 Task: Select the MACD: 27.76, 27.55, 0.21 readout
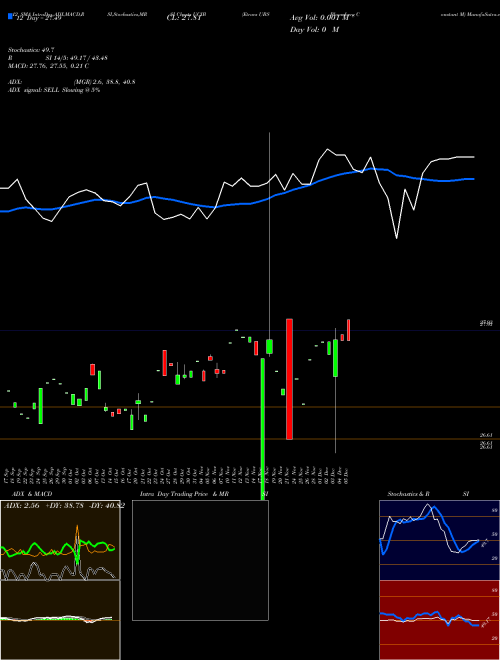pos(48,66)
